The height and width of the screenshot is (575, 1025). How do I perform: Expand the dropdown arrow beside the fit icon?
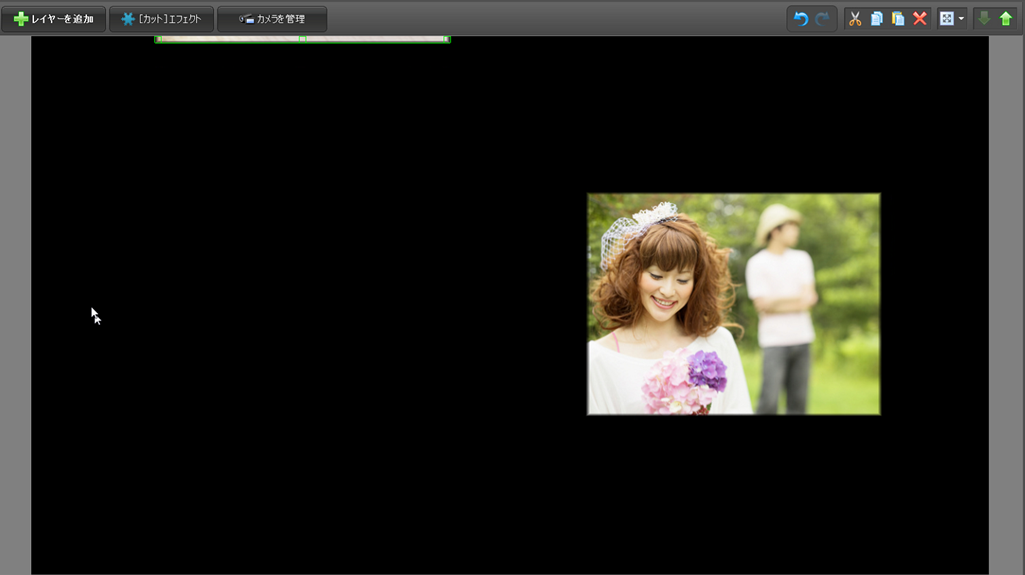pos(961,19)
